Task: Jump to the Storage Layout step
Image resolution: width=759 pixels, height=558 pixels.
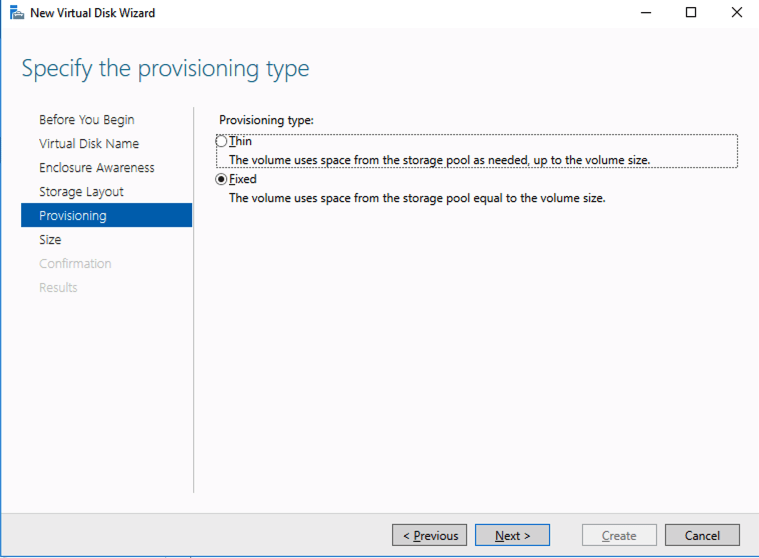Action: 81,192
